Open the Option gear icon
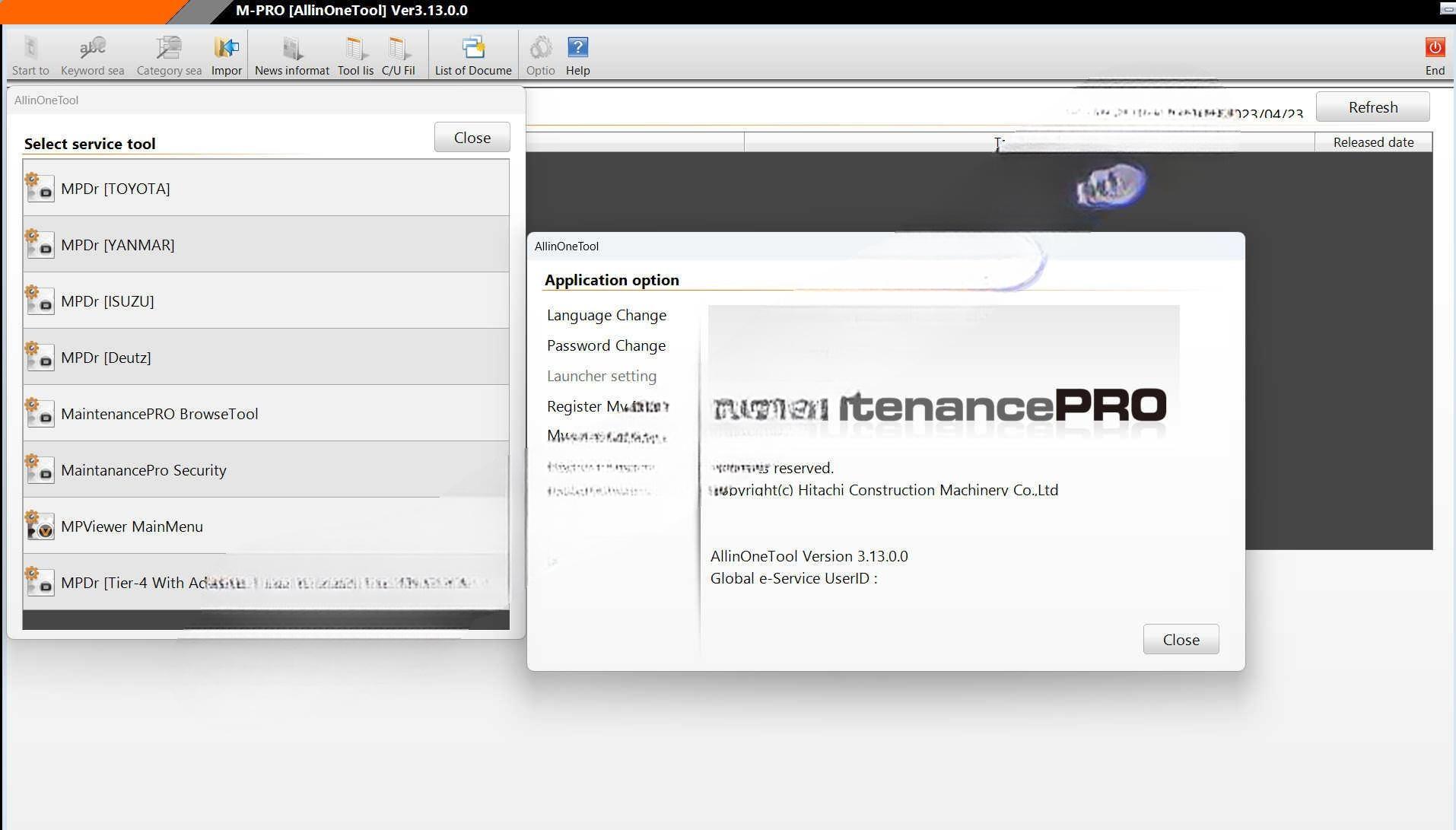1456x830 pixels. pyautogui.click(x=541, y=48)
